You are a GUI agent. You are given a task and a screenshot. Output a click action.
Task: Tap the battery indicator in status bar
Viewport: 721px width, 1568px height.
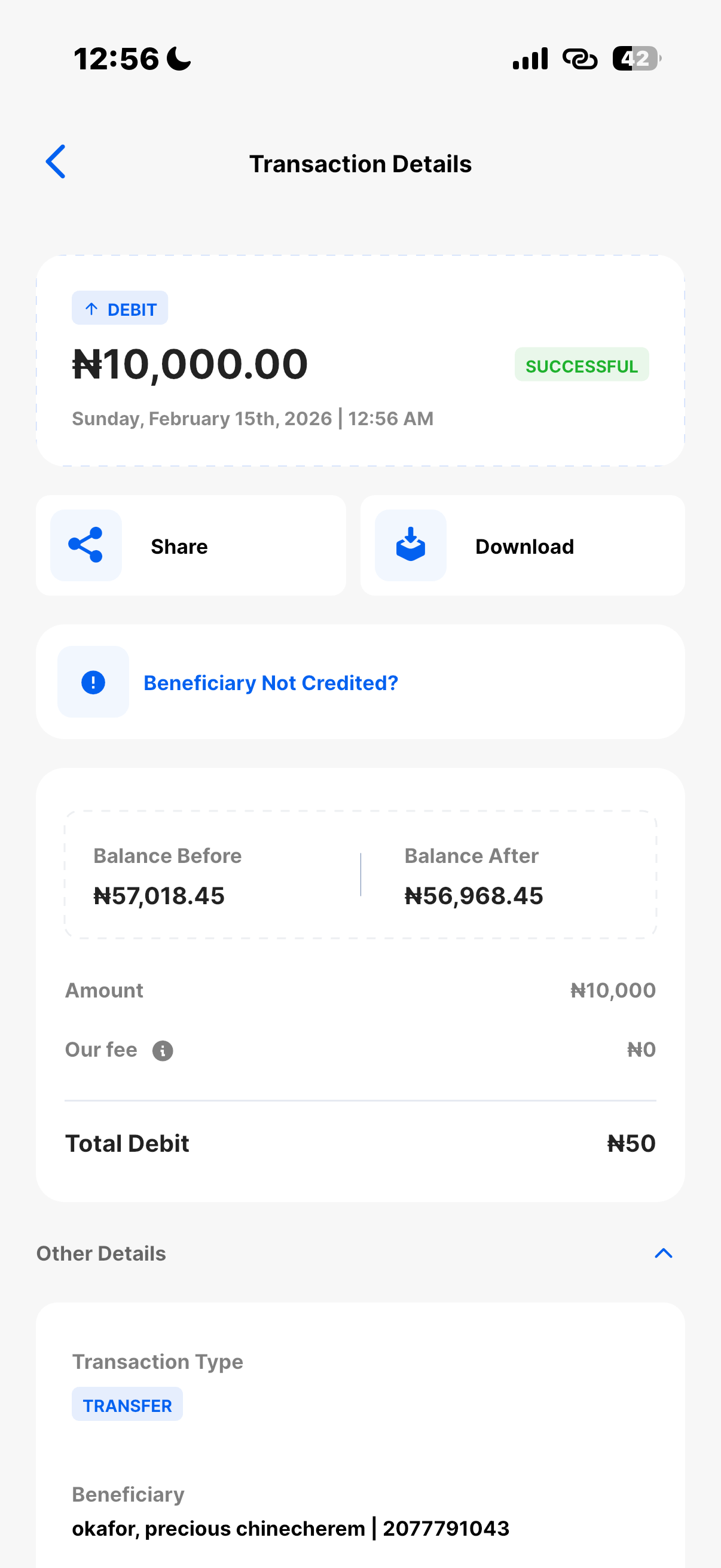tap(636, 59)
